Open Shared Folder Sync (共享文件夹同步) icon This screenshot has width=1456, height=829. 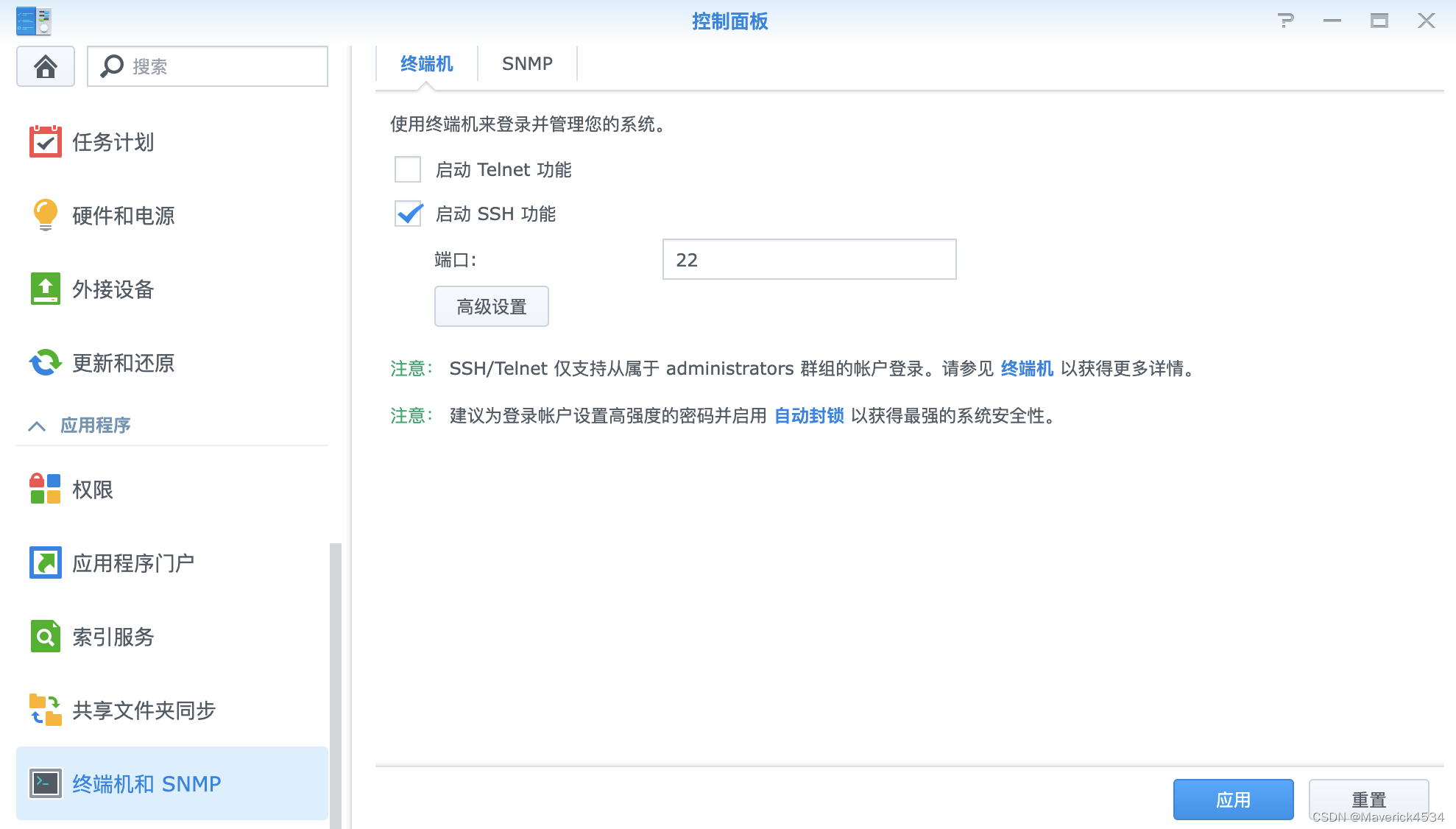point(45,710)
